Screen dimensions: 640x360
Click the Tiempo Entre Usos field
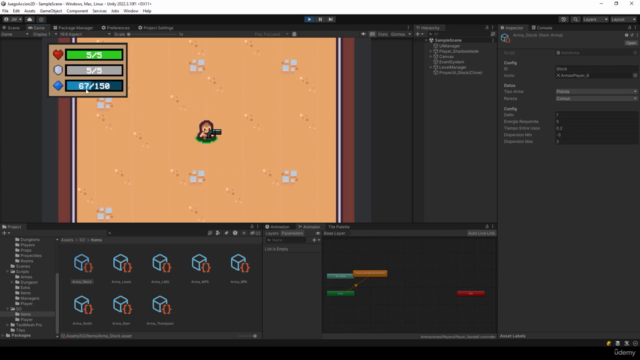point(596,128)
